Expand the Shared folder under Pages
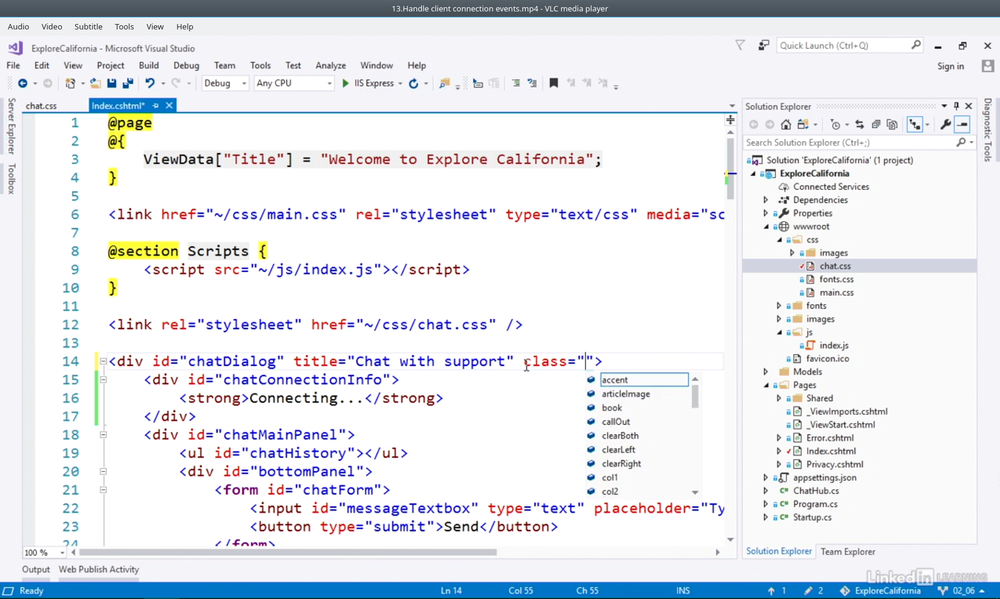 tap(779, 398)
